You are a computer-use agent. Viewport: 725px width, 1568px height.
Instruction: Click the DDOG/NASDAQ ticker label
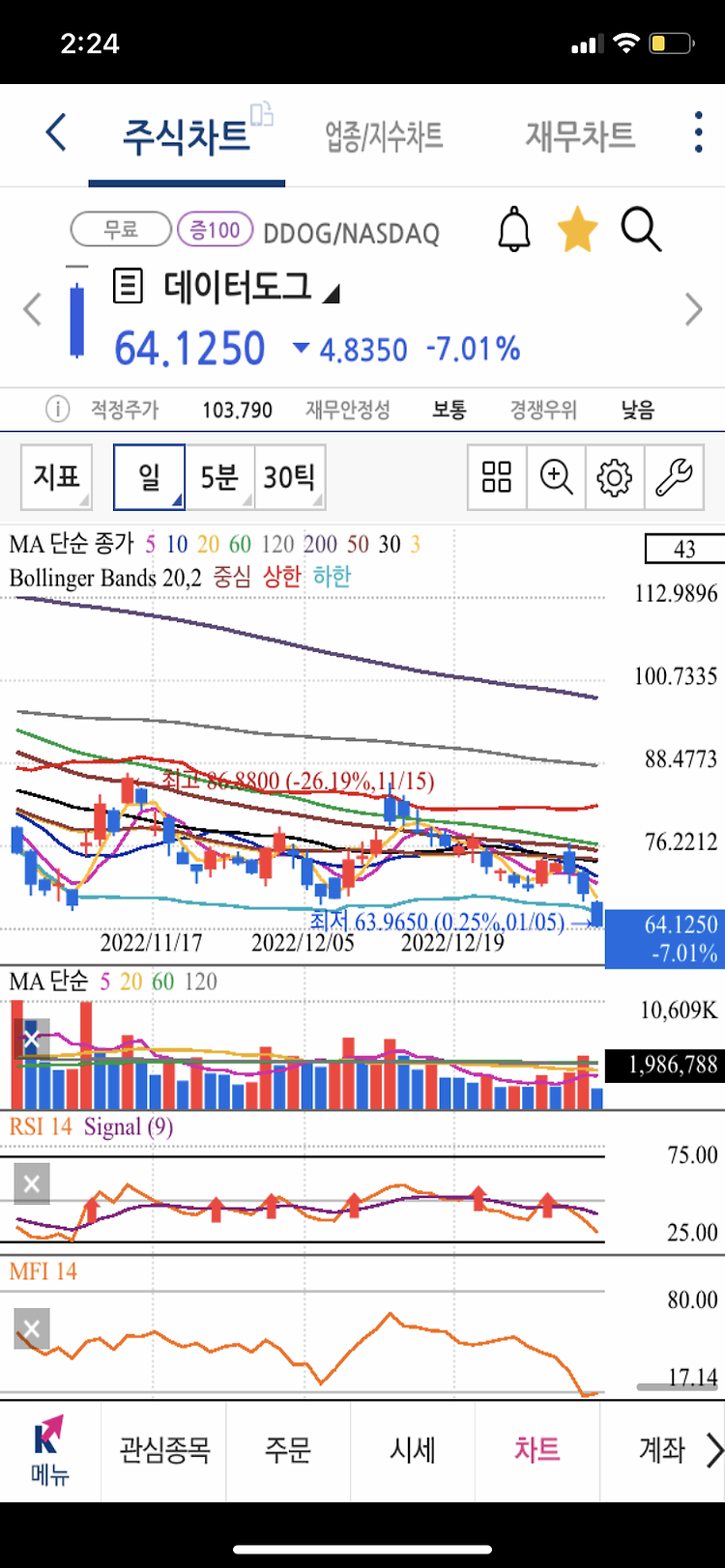coord(351,233)
